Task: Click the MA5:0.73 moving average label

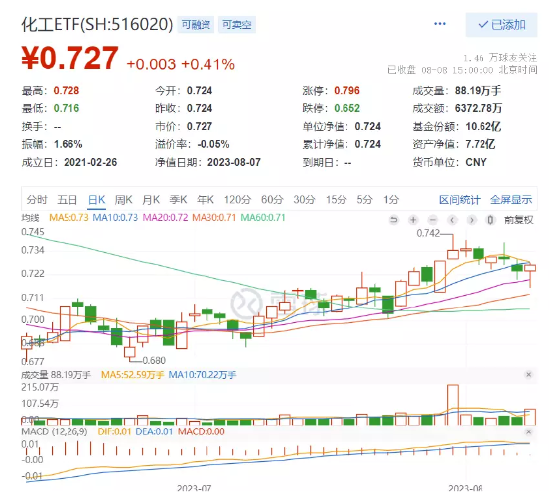Action: point(69,218)
